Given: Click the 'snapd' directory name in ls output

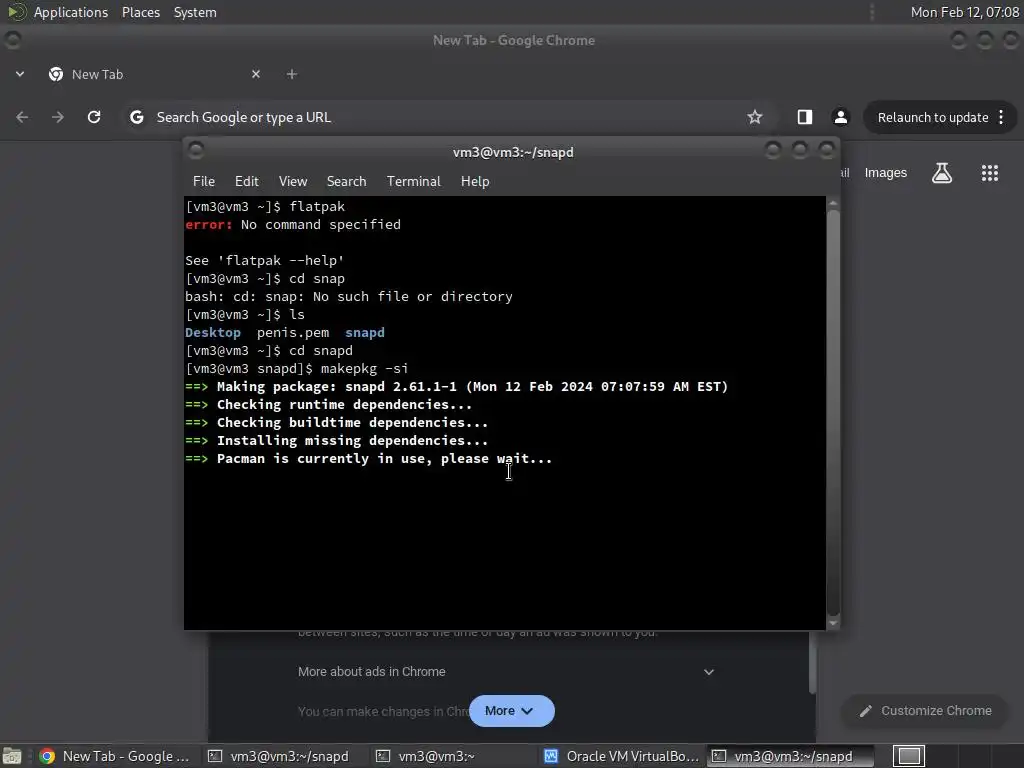Looking at the screenshot, I should point(364,332).
